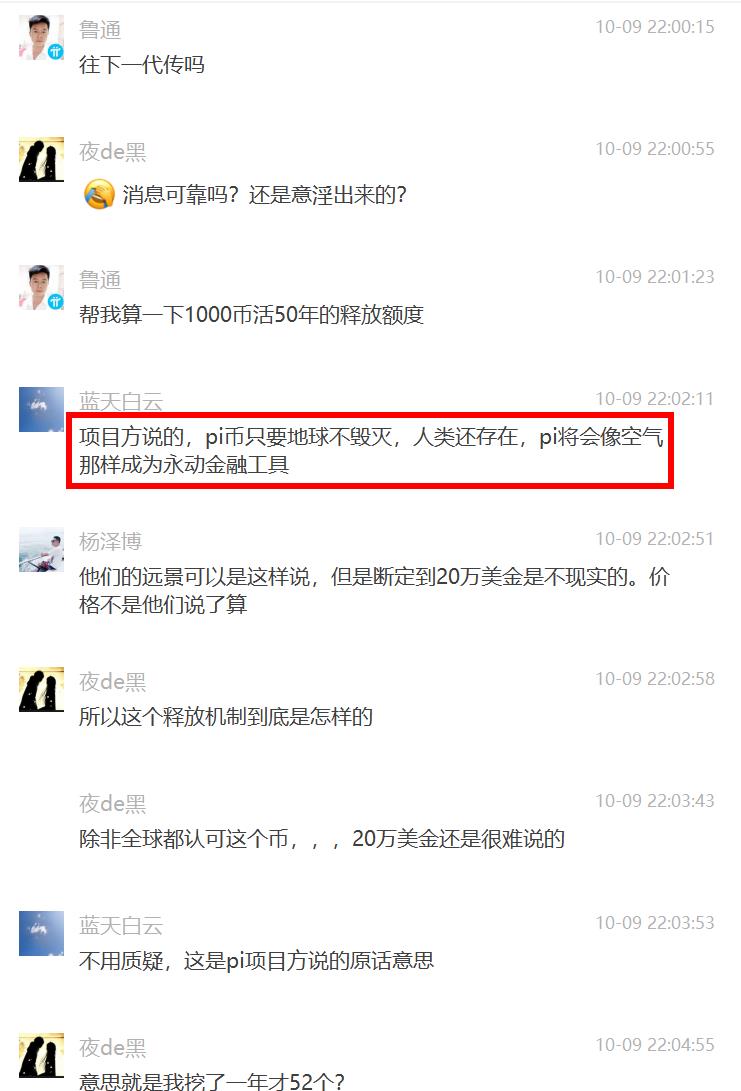Select message about 1000币活50年的释放额度
Viewport: 741px width, 1091px height.
point(251,314)
